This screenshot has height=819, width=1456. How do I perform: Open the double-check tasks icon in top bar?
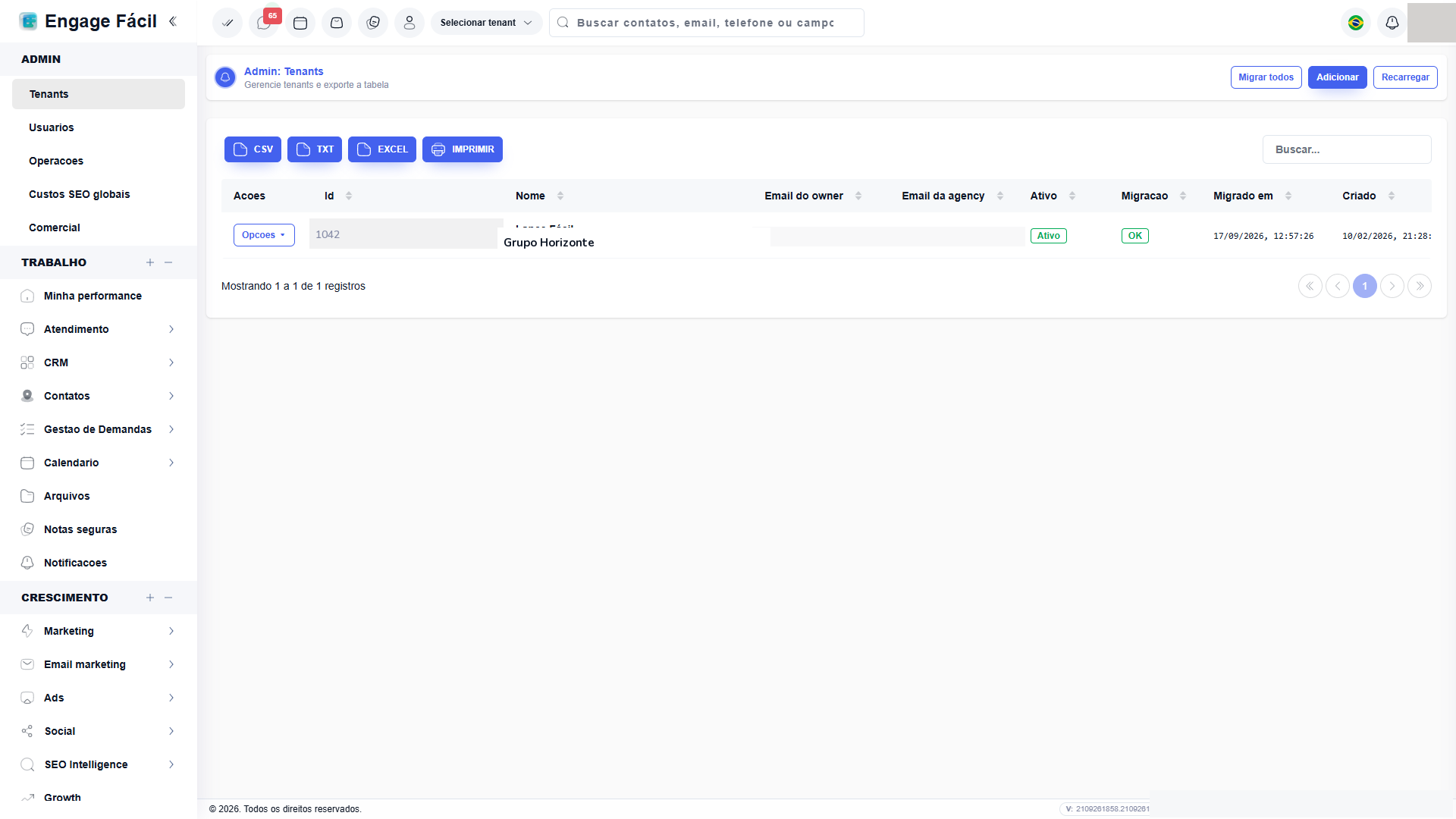click(x=227, y=23)
